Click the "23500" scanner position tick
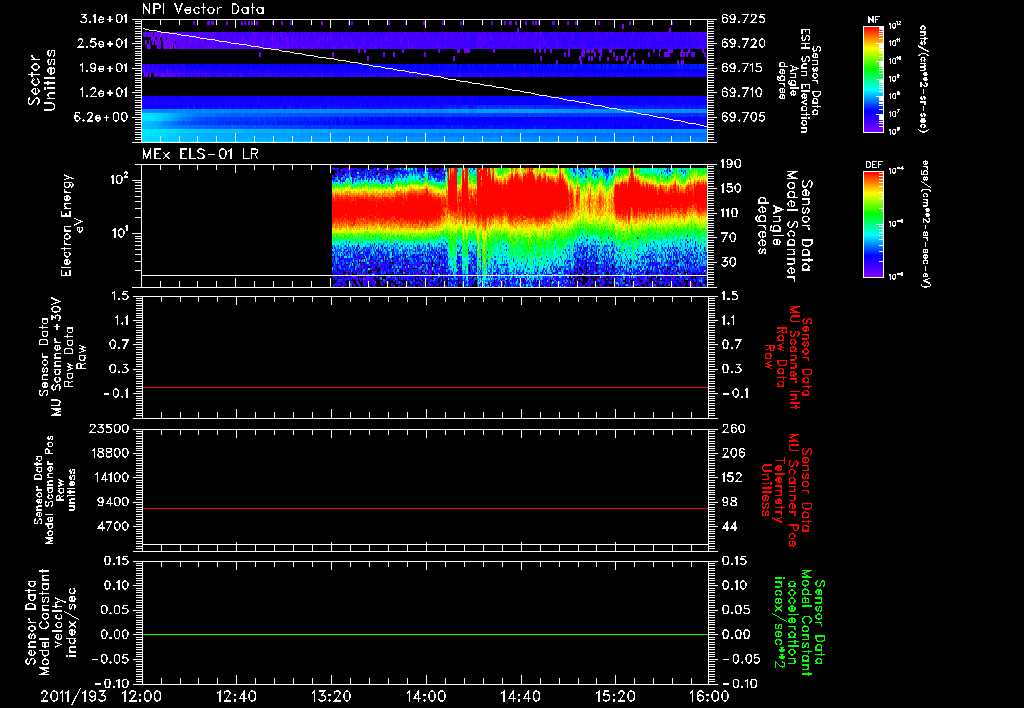The width and height of the screenshot is (1024, 708). coord(108,428)
